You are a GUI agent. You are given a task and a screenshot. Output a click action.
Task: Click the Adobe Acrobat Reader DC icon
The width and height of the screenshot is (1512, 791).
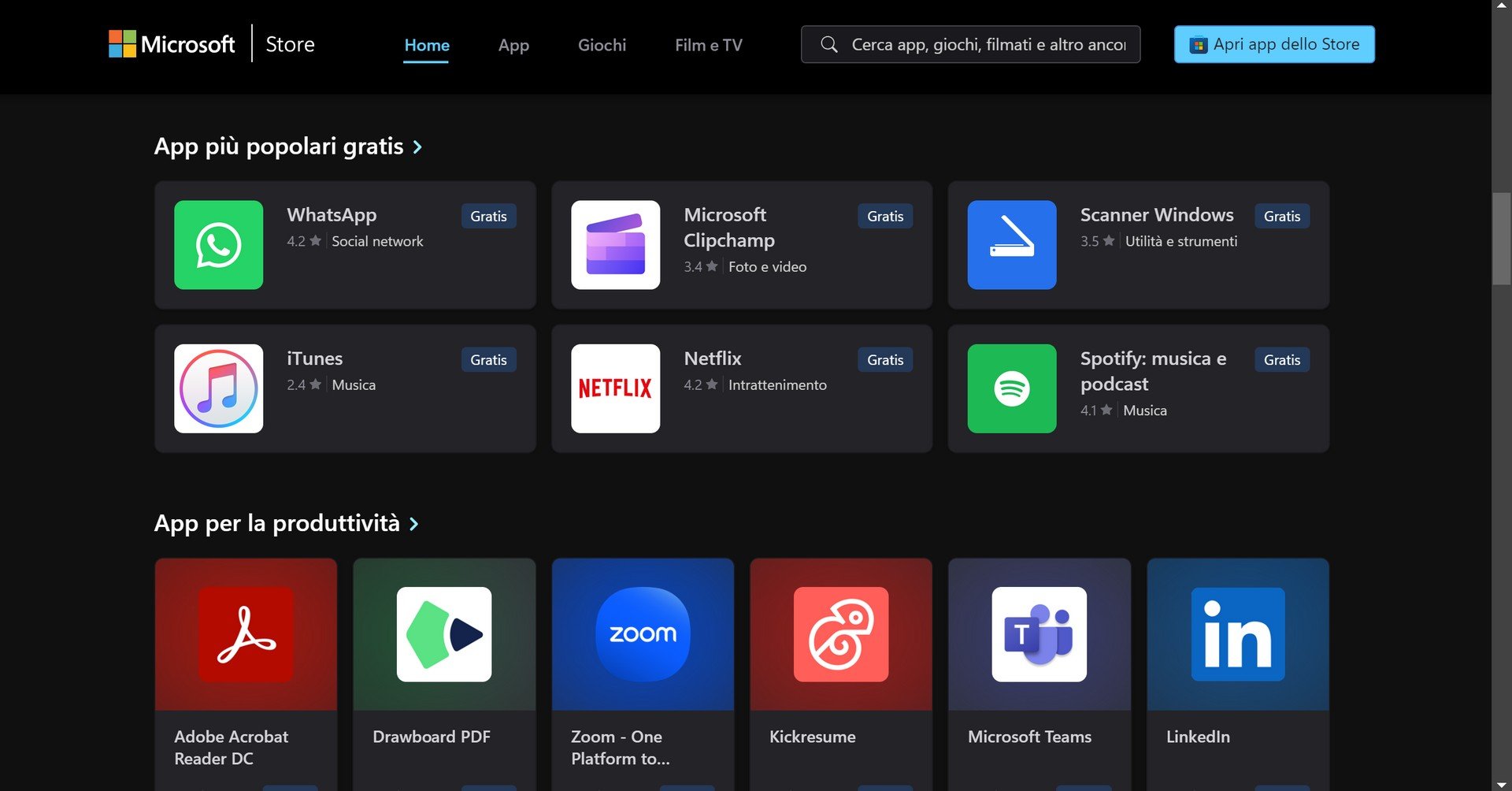[x=245, y=633]
